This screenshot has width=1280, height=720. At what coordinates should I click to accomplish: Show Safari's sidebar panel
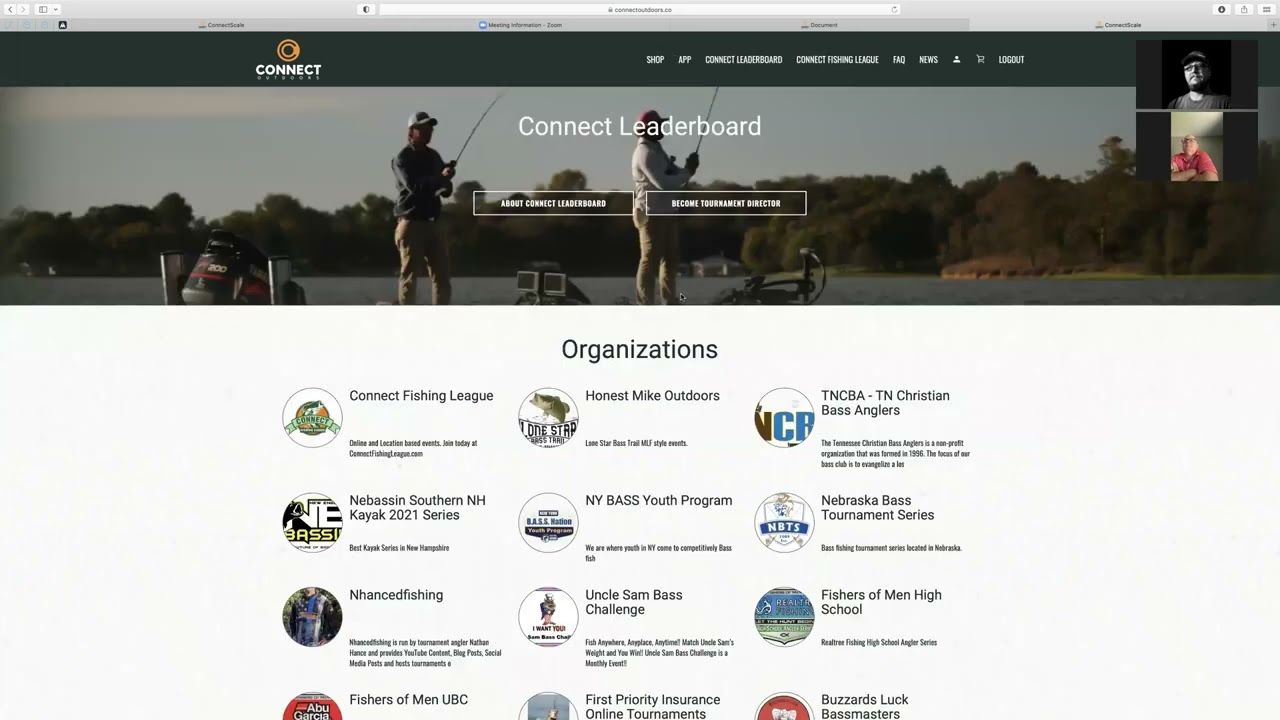click(43, 9)
